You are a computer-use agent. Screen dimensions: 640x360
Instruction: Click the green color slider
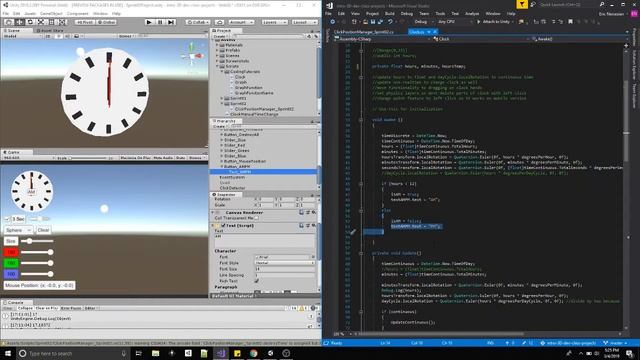click(37, 263)
